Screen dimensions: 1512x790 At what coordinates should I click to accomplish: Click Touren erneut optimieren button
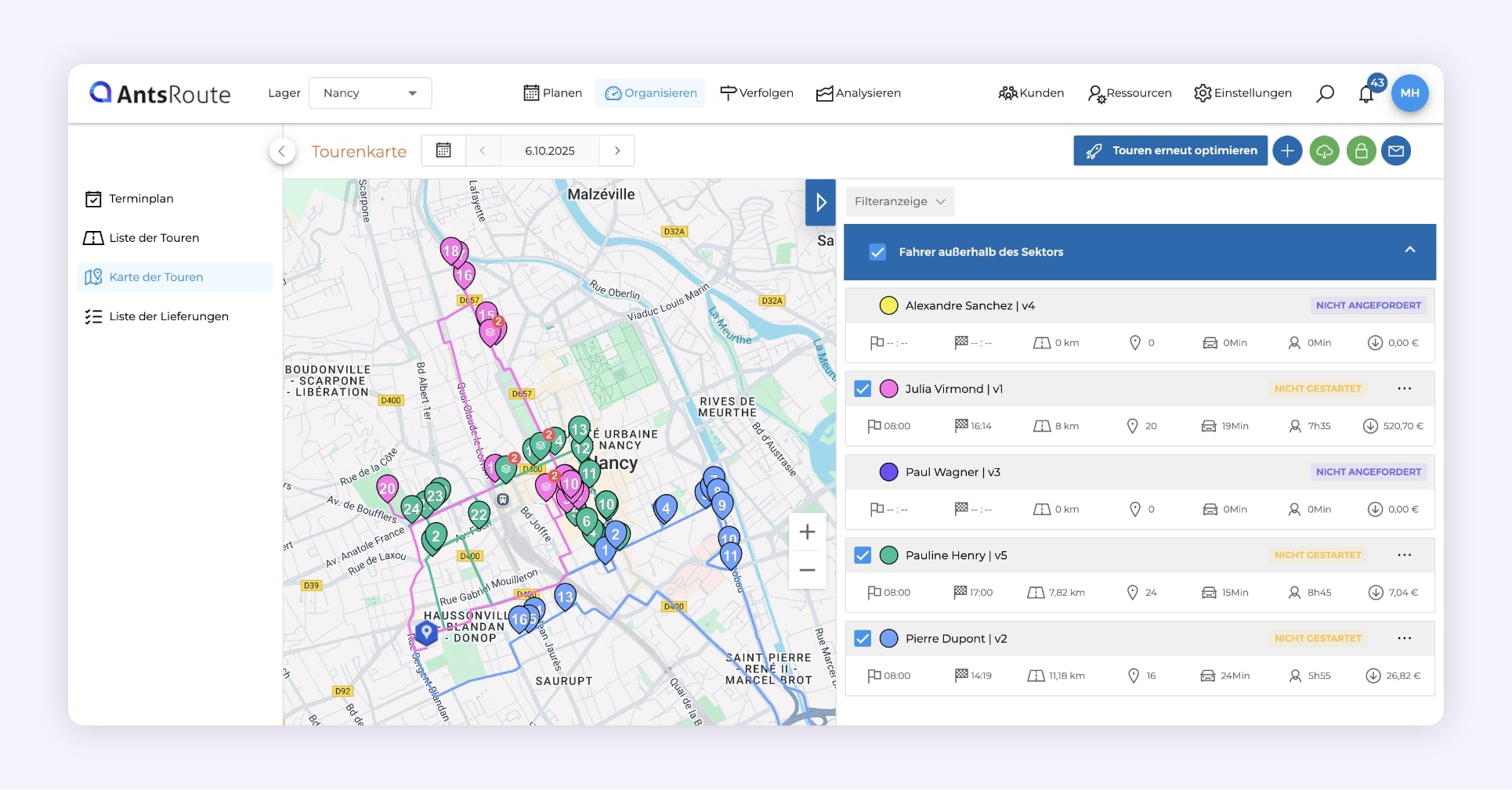[x=1170, y=151]
